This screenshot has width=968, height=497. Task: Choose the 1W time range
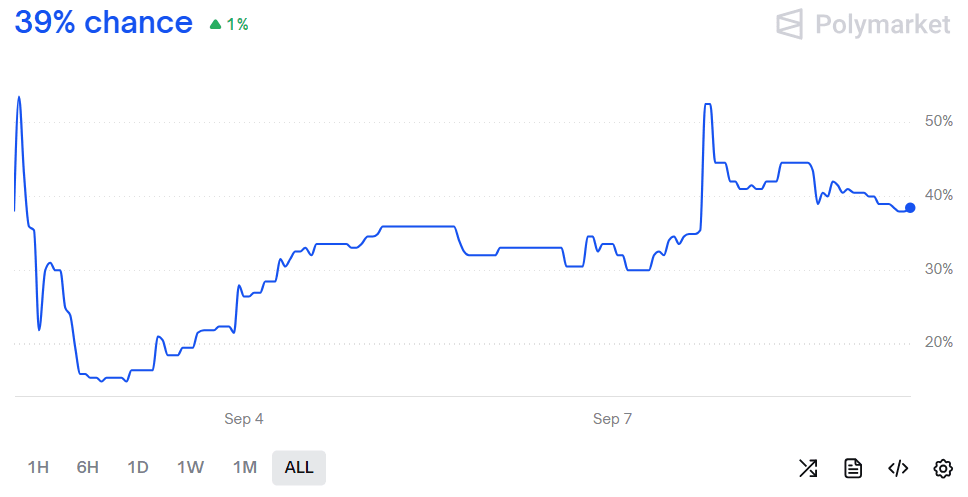point(190,467)
